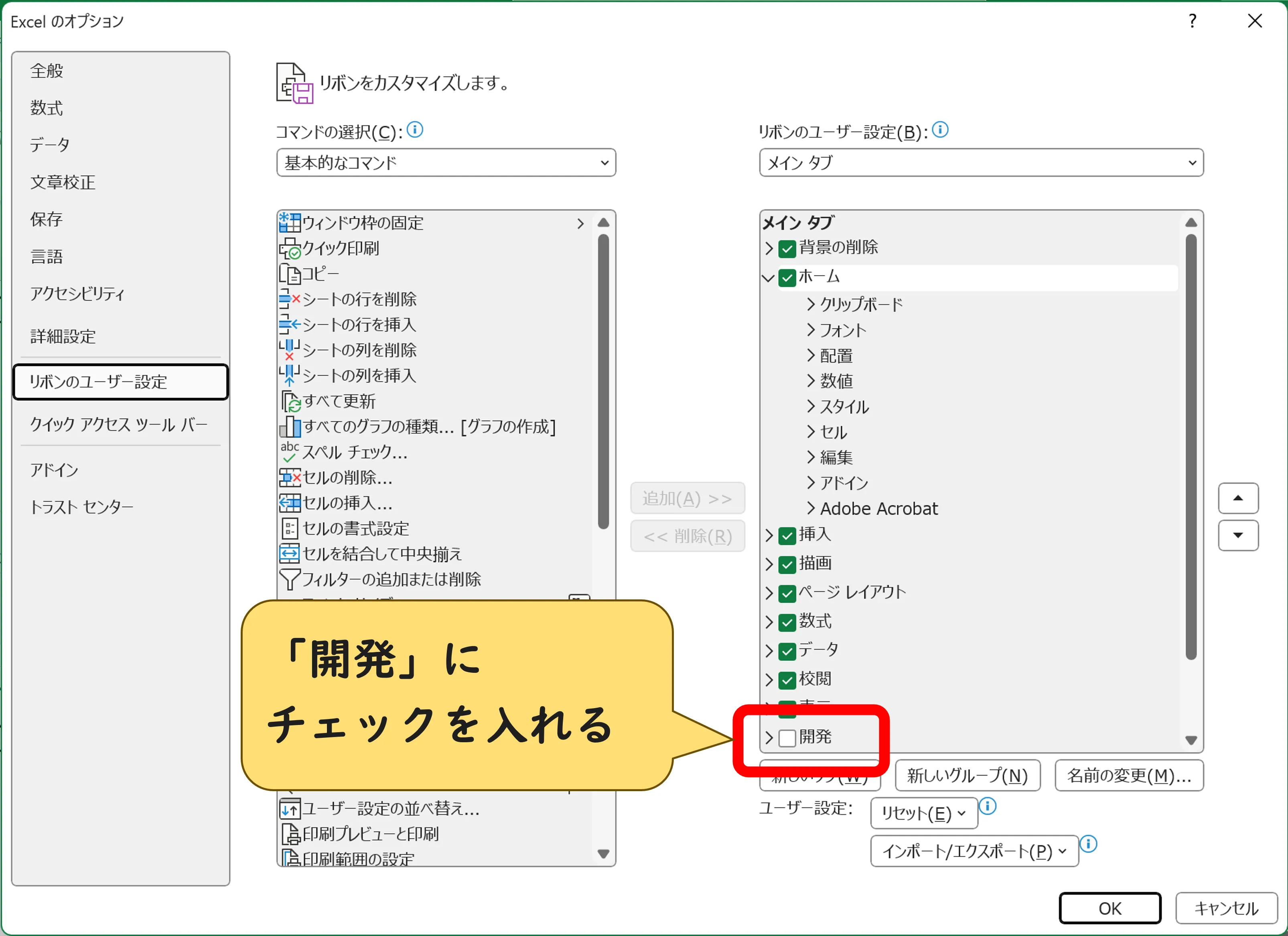Click the シートの列を挿入 icon
This screenshot has width=1288, height=936.
(x=290, y=376)
